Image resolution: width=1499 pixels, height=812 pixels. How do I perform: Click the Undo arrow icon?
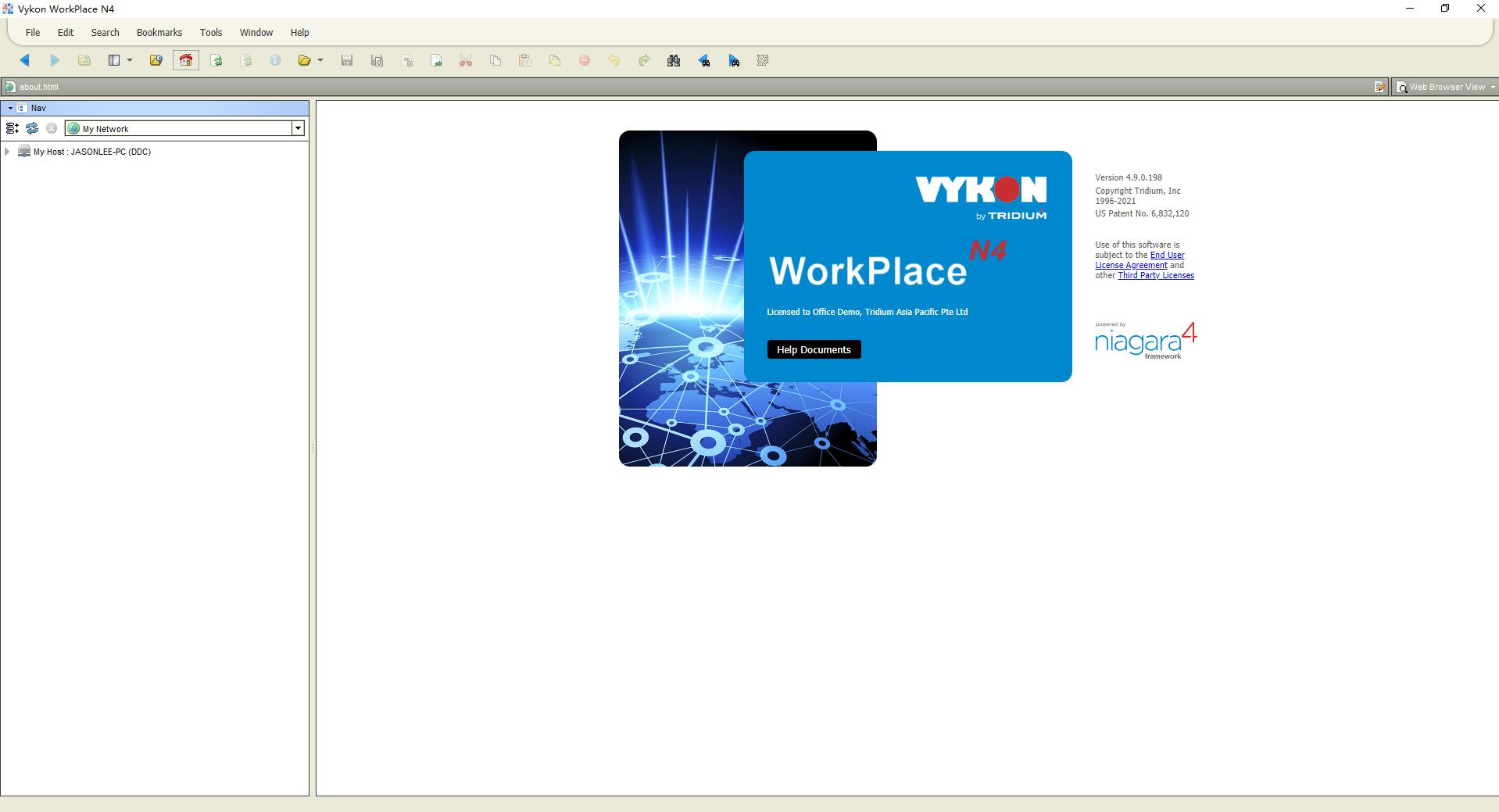point(614,60)
